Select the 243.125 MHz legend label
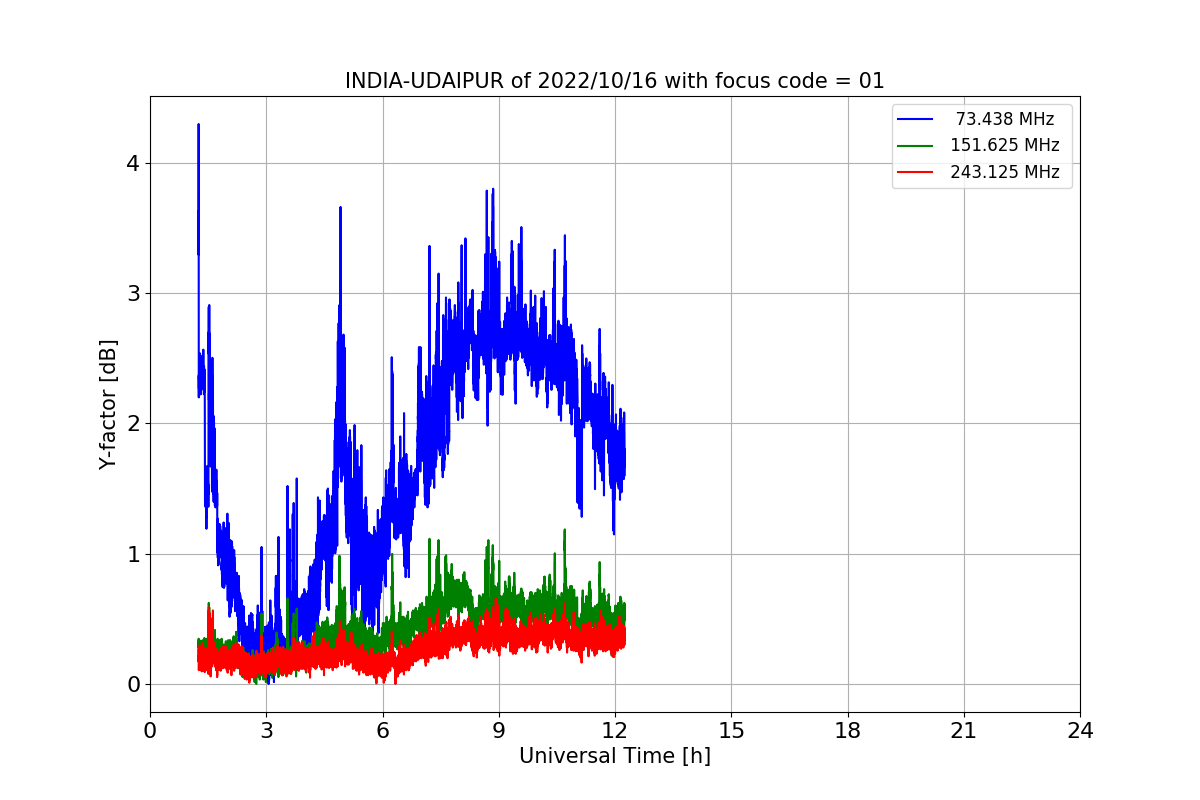 click(x=1004, y=172)
